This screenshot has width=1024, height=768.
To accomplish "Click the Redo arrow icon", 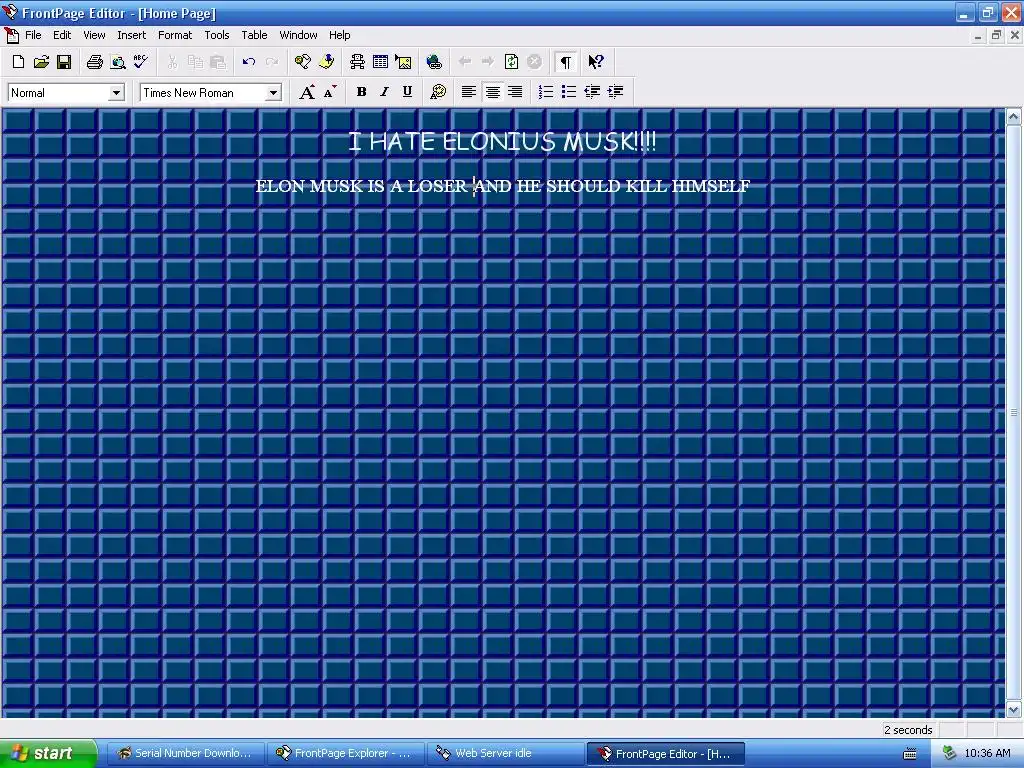I will pos(272,62).
